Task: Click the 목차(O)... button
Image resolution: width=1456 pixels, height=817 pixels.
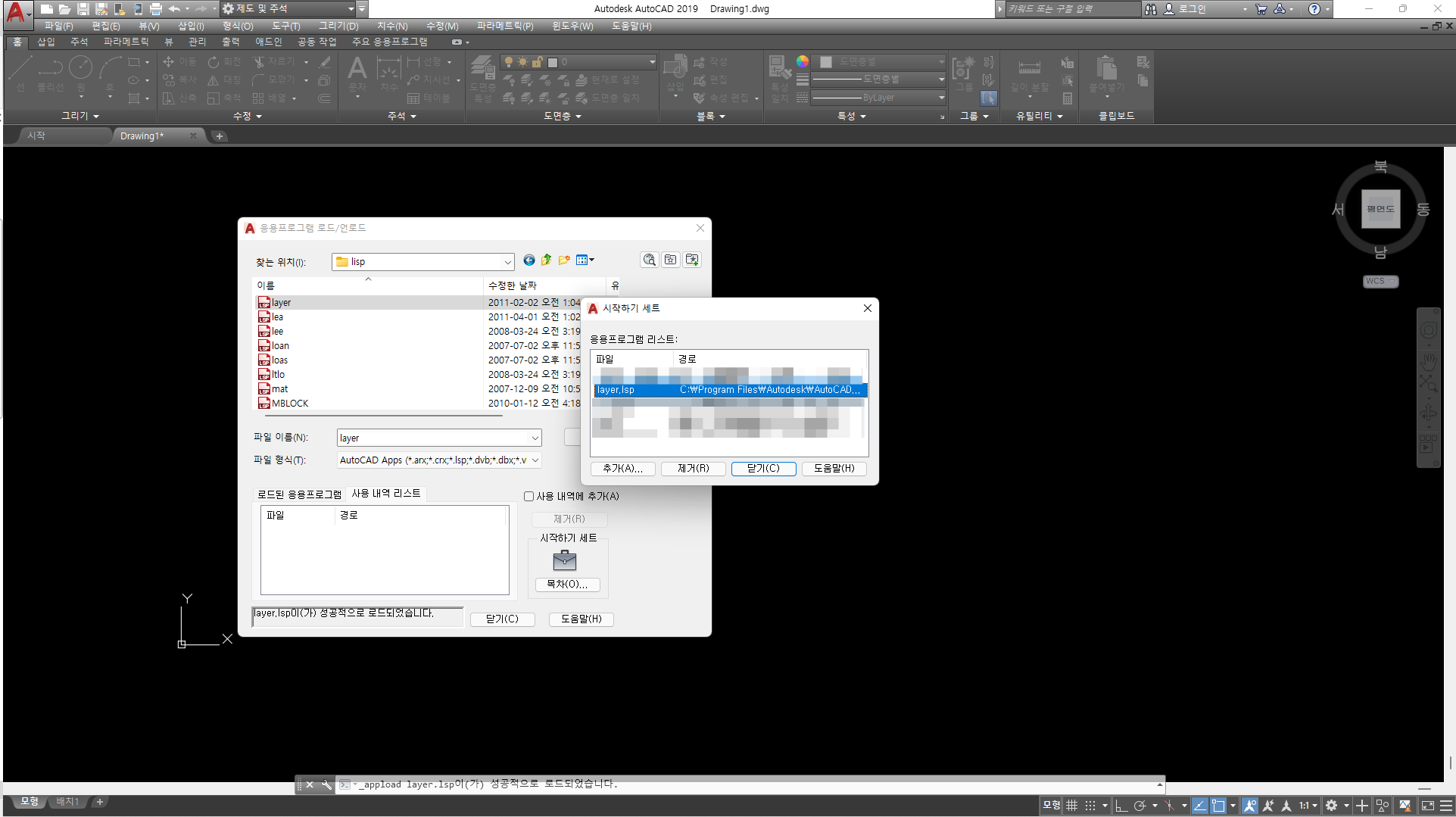Action: point(567,585)
